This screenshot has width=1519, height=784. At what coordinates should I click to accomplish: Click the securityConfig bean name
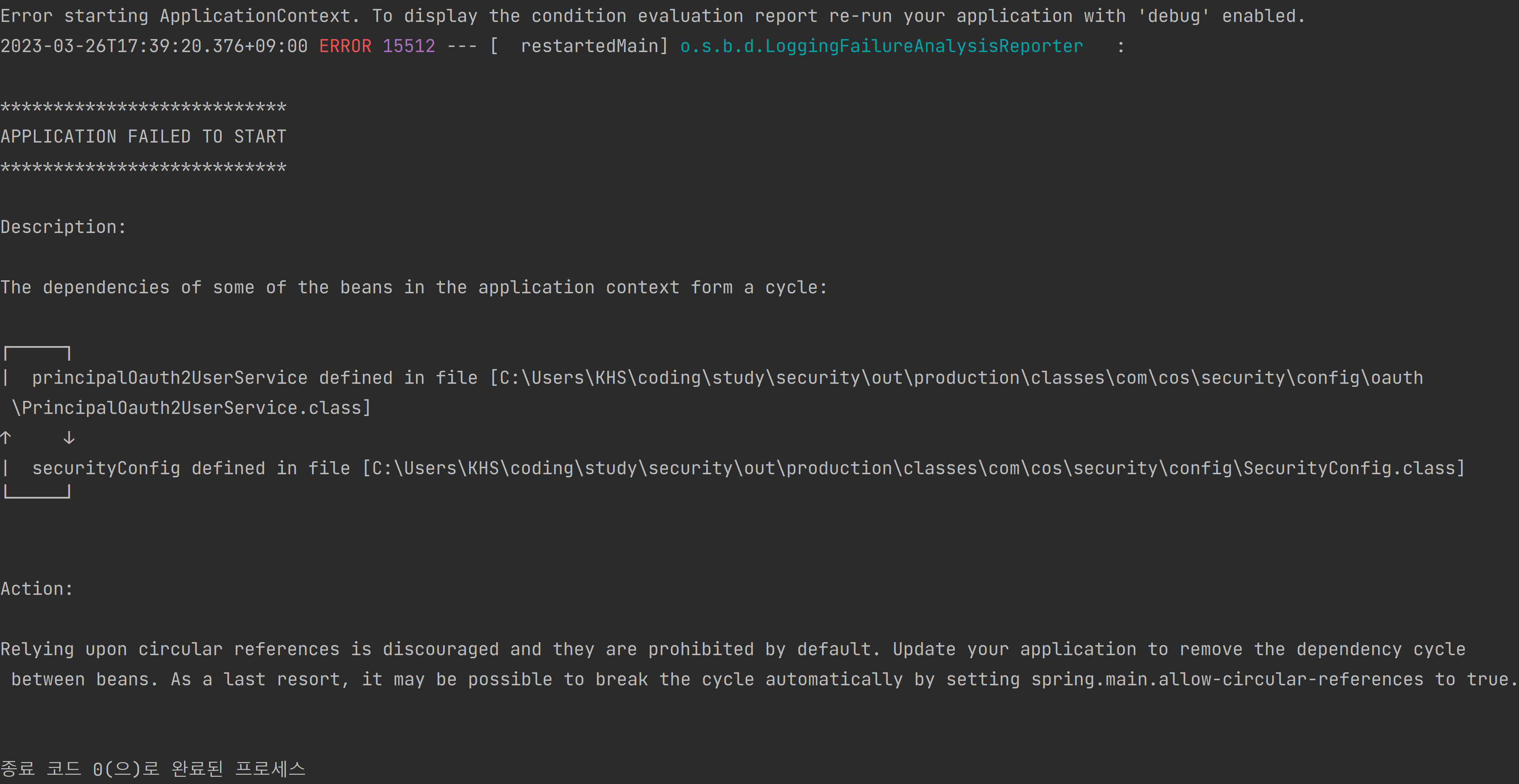coord(106,468)
